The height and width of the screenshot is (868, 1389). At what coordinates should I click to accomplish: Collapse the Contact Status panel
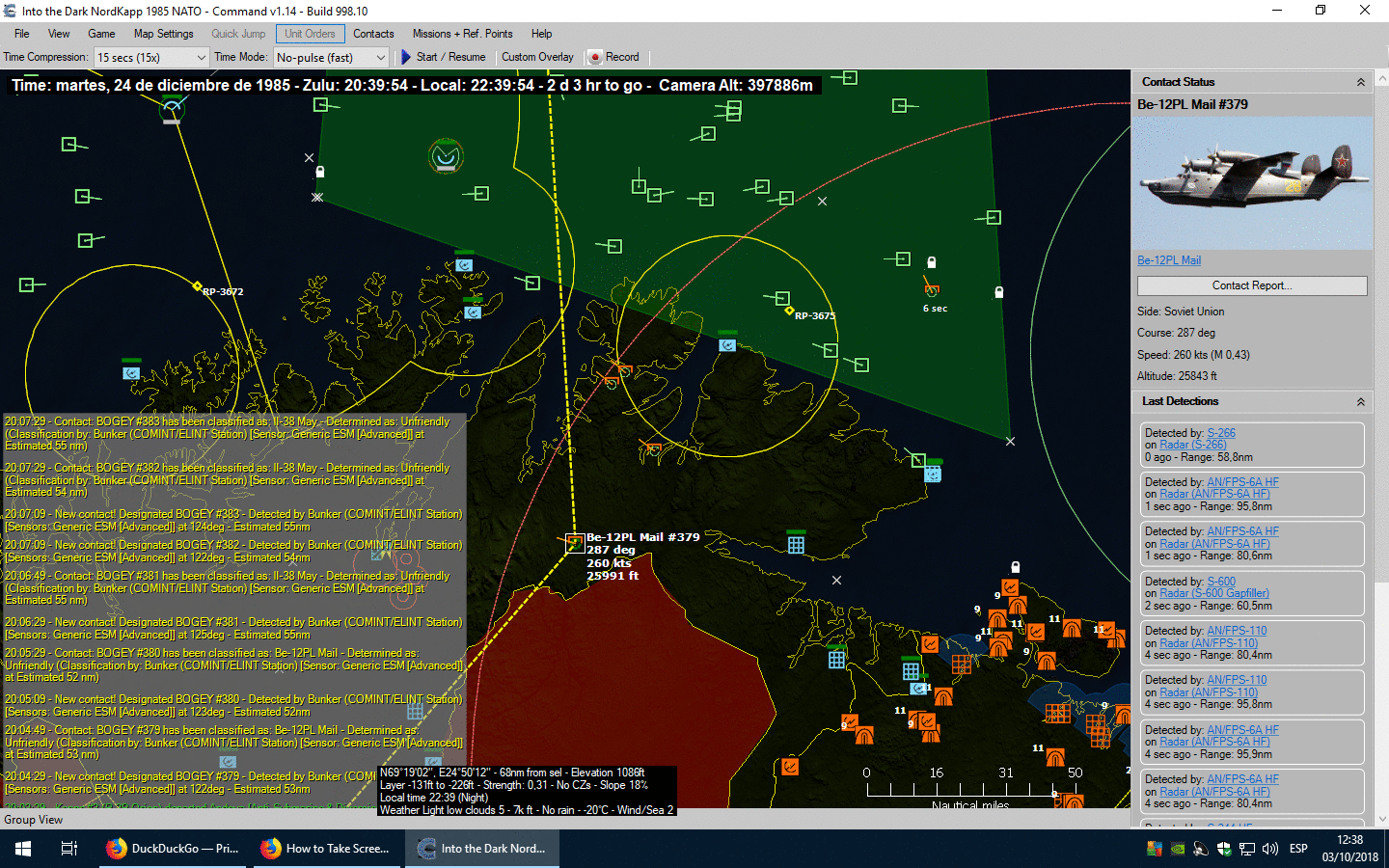coord(1360,82)
